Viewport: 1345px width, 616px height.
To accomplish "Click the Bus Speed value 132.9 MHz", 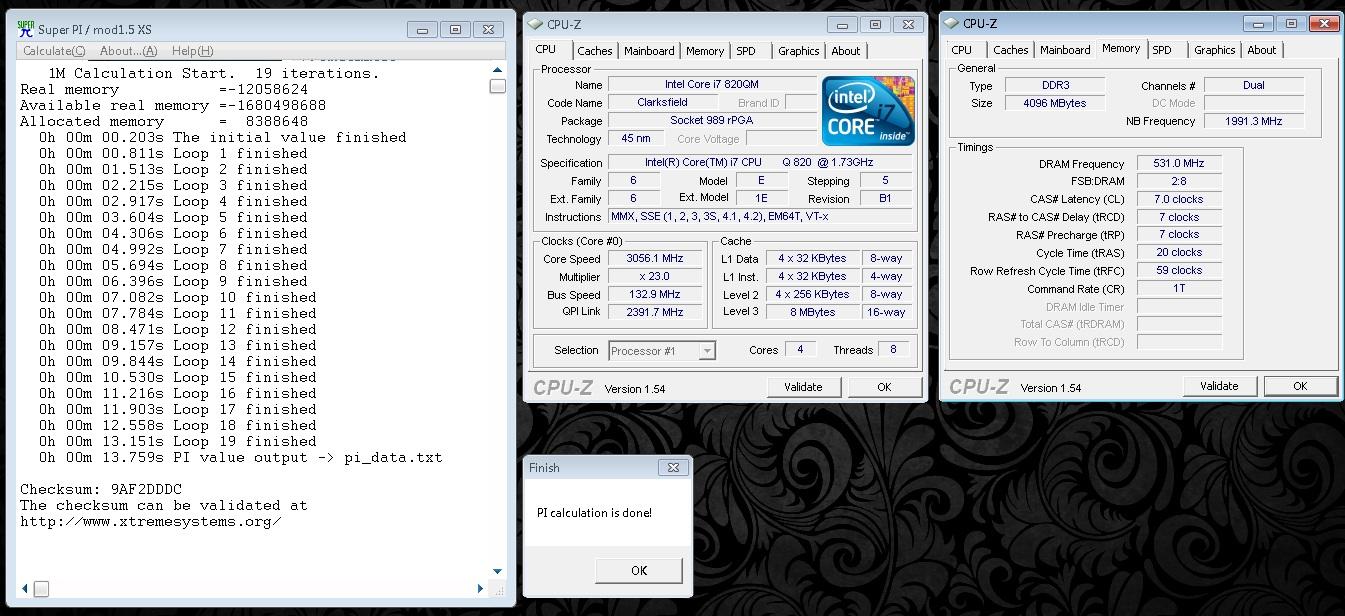I will [x=655, y=295].
